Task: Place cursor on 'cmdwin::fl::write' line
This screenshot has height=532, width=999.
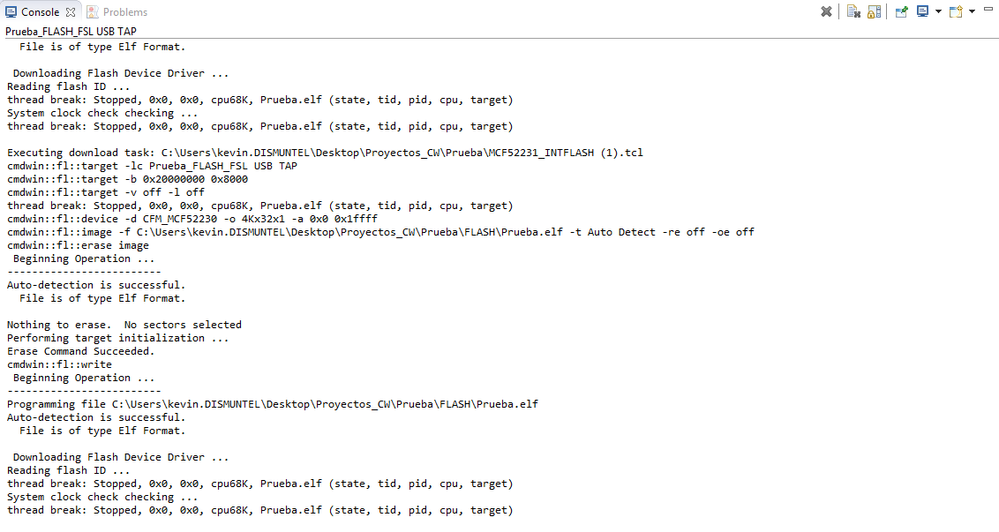Action: pyautogui.click(x=59, y=364)
